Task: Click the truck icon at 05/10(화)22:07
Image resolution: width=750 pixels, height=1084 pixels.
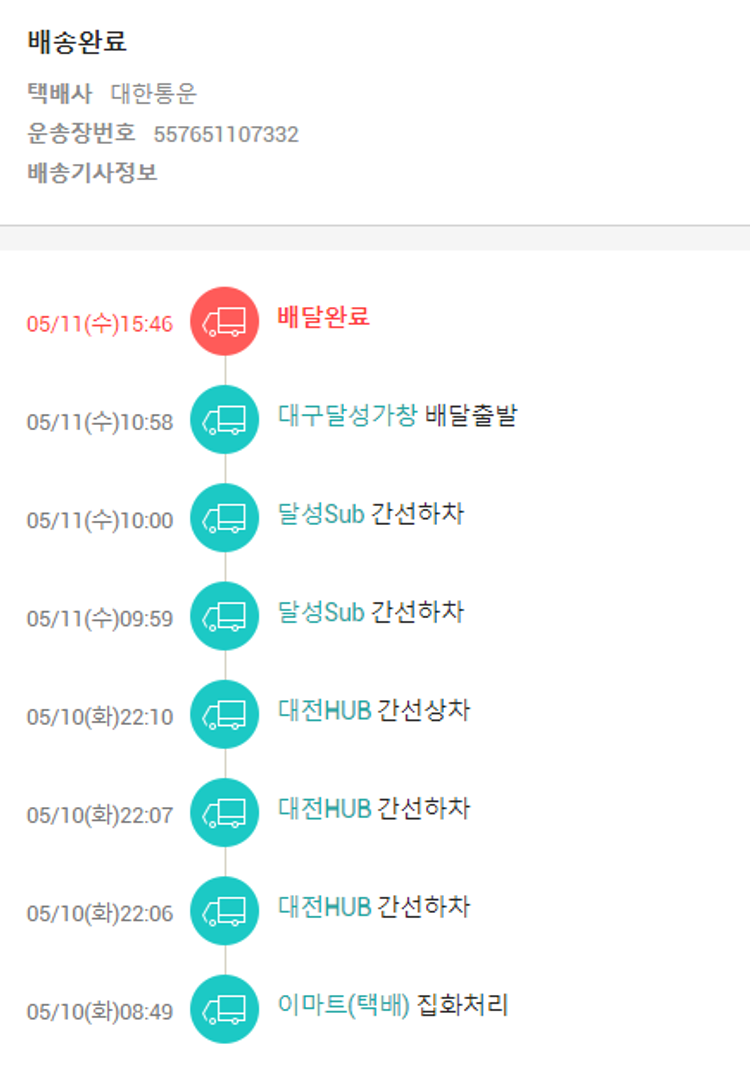Action: point(224,812)
